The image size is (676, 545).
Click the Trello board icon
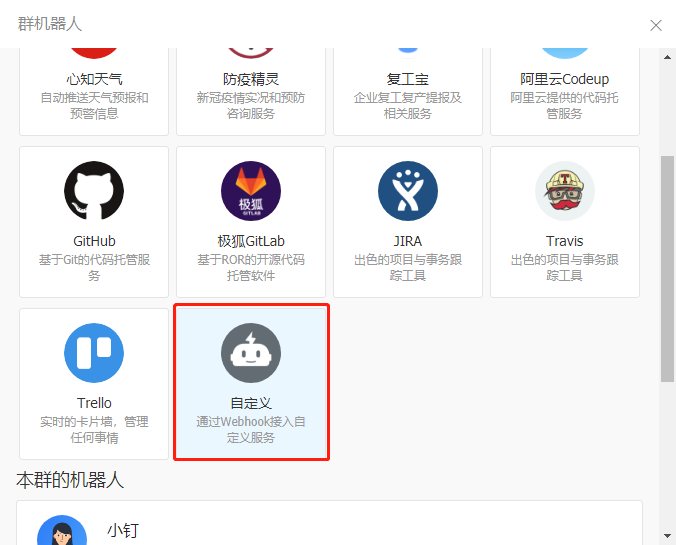[x=94, y=353]
